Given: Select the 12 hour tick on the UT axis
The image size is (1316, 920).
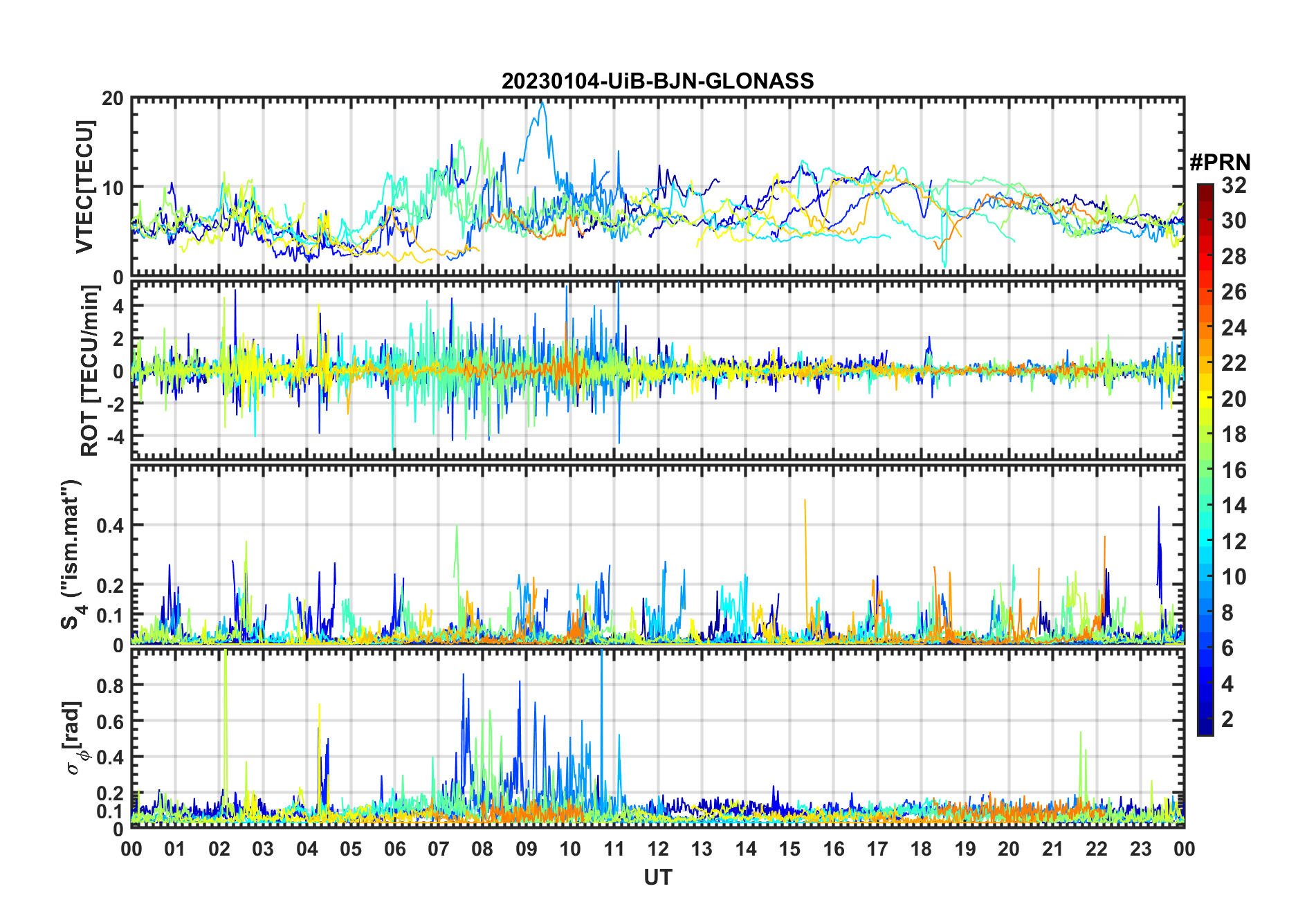Looking at the screenshot, I should 658,849.
